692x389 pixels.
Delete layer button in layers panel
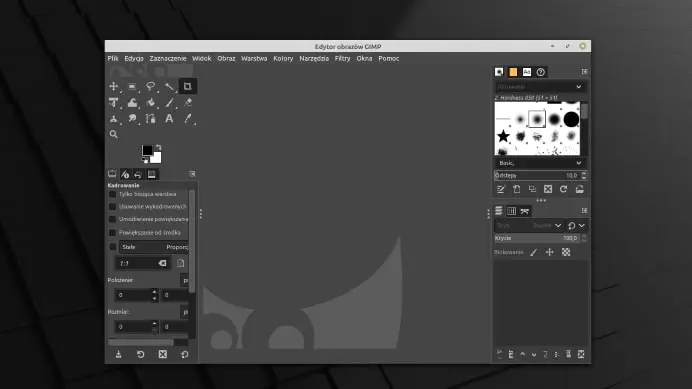[581, 354]
